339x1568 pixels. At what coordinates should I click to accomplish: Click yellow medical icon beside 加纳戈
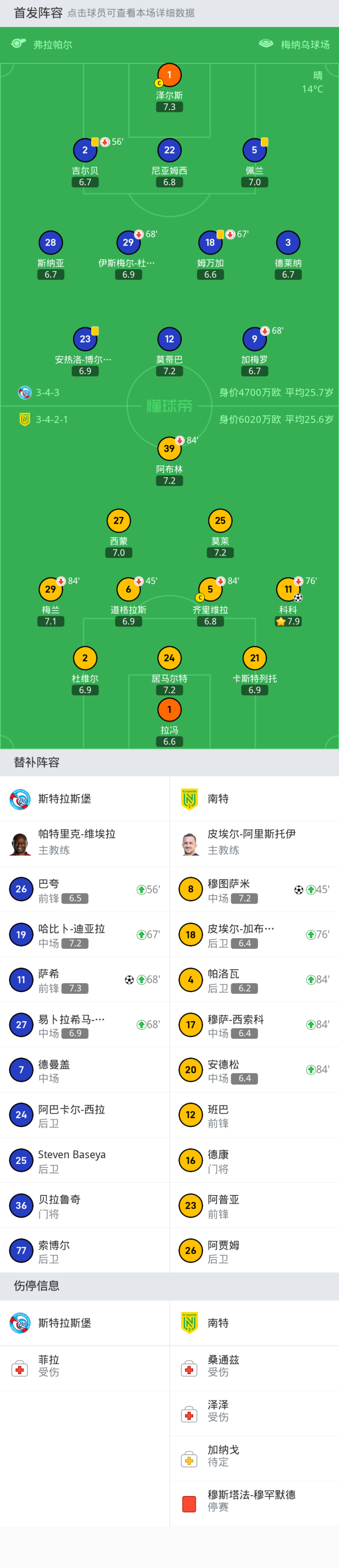click(x=189, y=1460)
